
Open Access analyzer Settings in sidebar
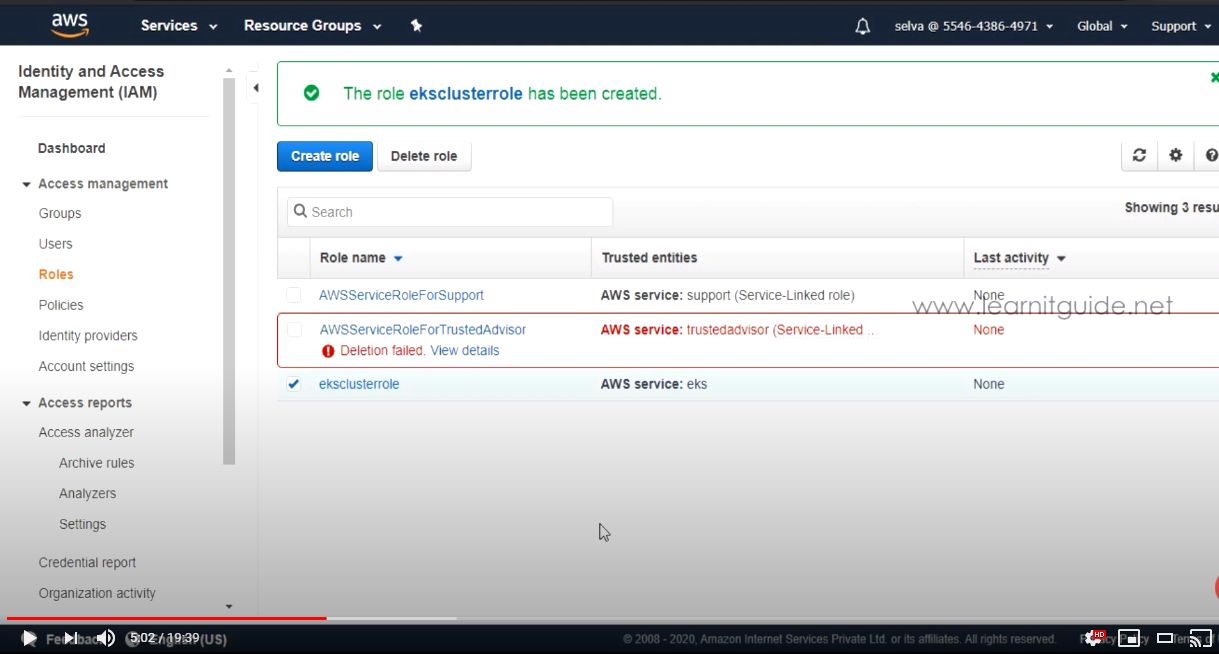tap(82, 525)
